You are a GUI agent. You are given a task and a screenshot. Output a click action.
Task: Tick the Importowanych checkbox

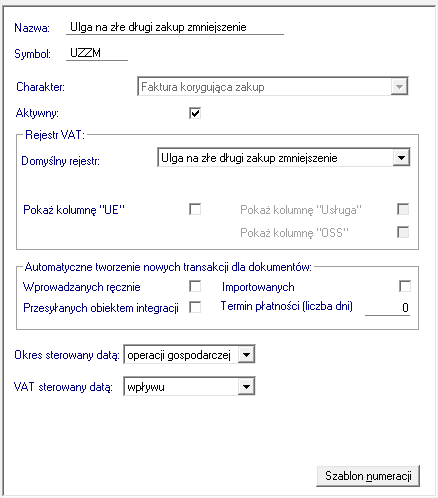[x=405, y=286]
